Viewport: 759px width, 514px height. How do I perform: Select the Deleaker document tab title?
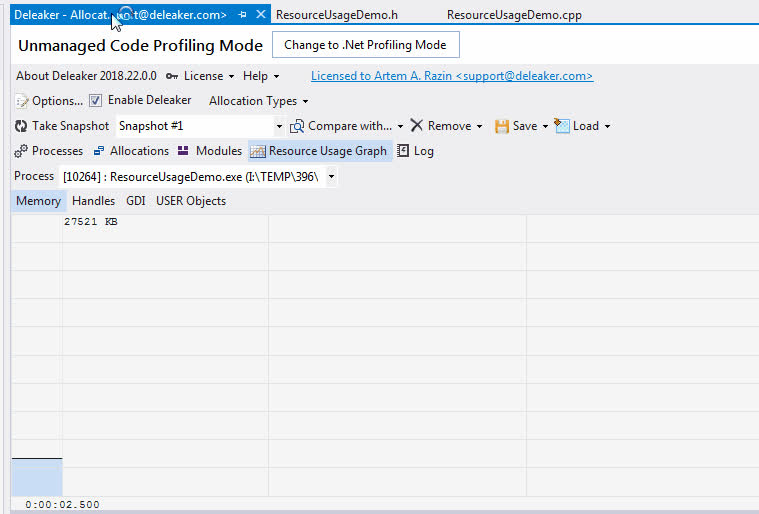pos(120,15)
